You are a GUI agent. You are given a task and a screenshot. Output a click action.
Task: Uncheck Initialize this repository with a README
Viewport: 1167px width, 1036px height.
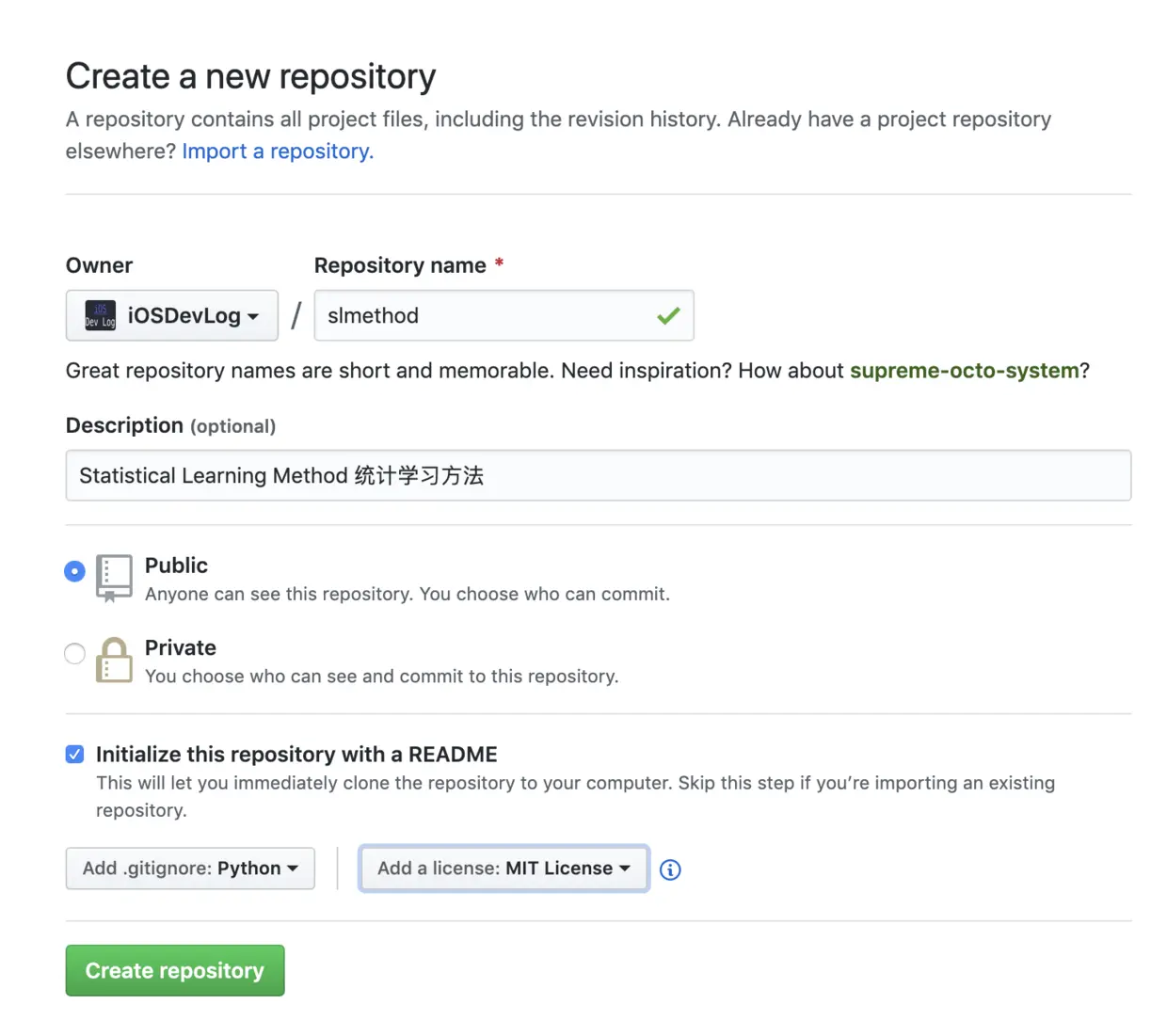click(x=74, y=754)
